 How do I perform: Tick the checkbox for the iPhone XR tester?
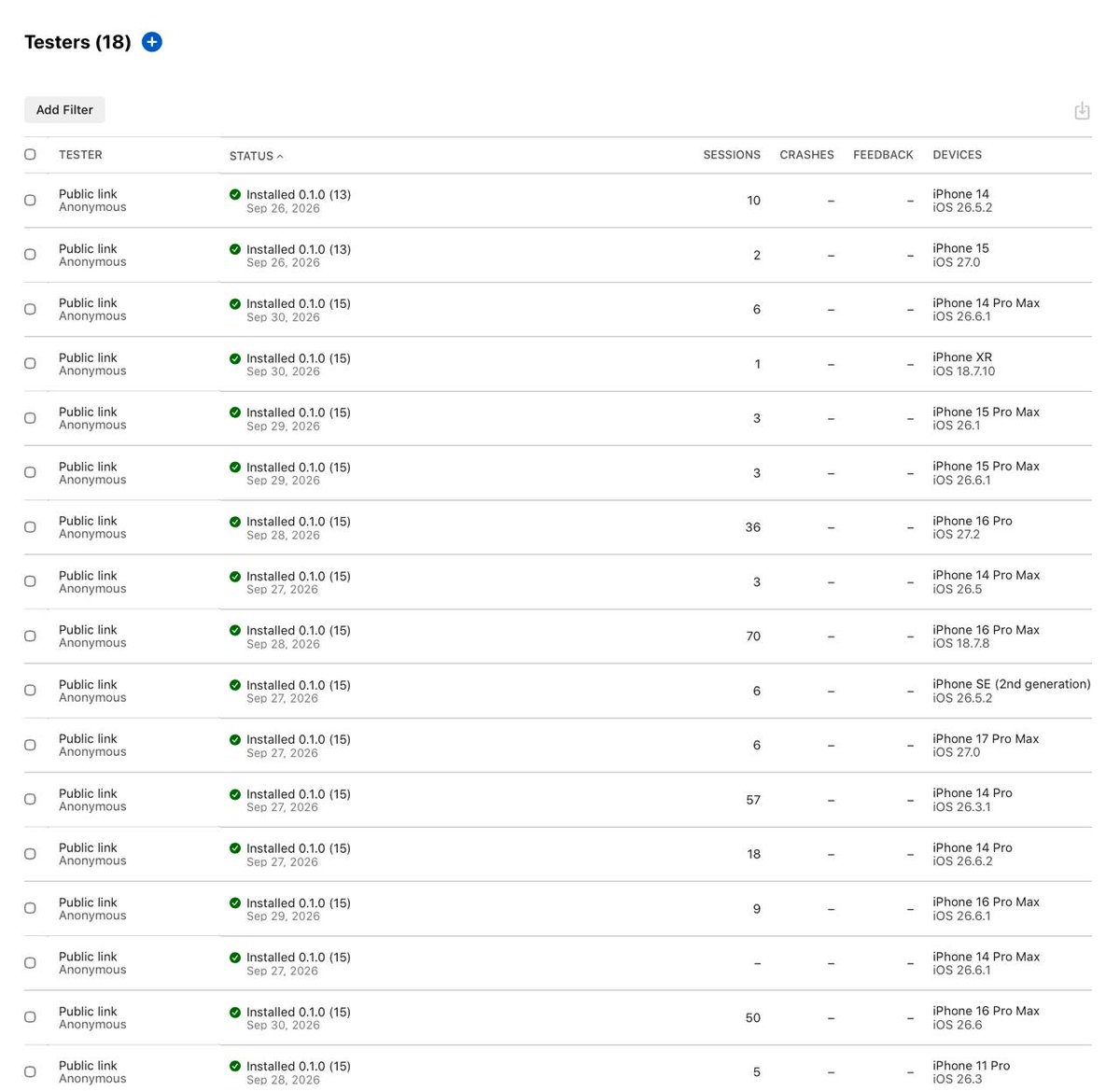tap(30, 363)
